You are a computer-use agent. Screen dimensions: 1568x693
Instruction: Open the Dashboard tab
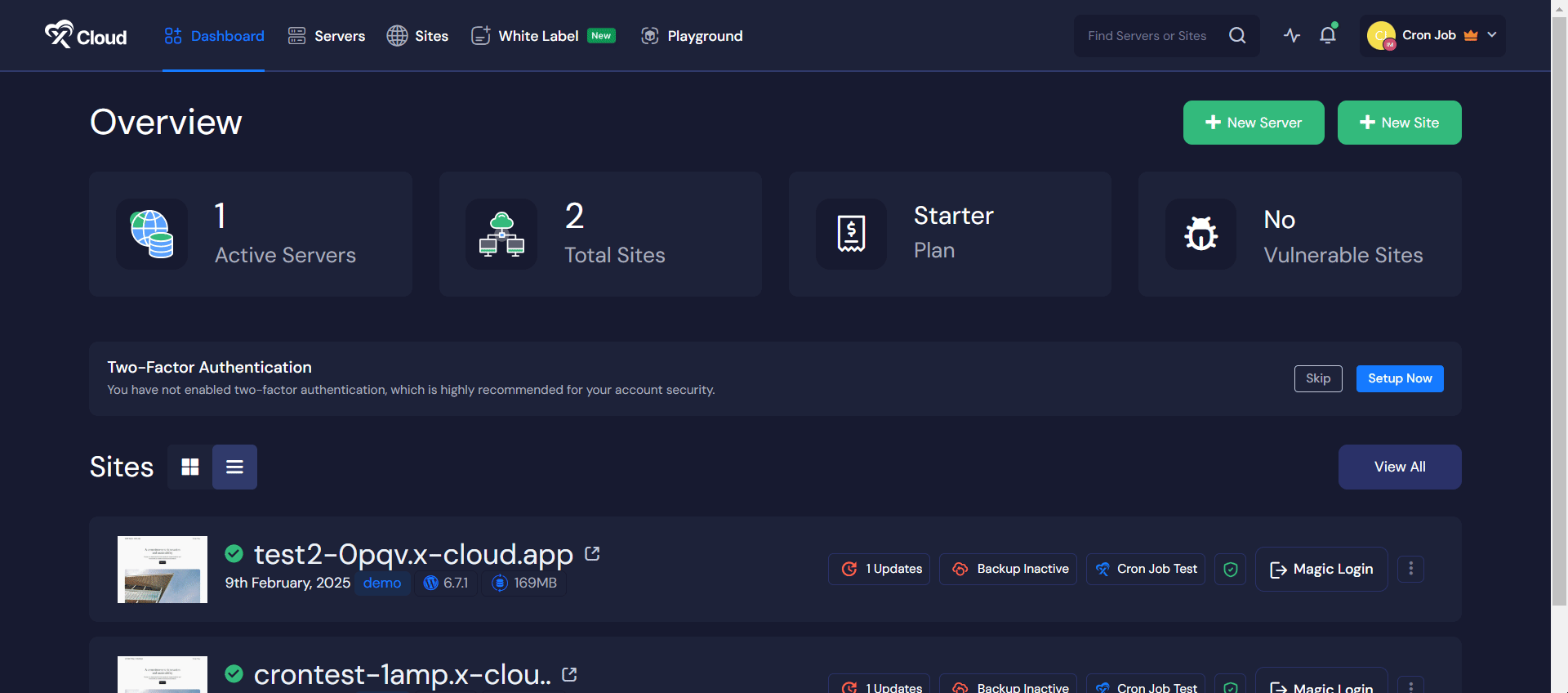(214, 36)
